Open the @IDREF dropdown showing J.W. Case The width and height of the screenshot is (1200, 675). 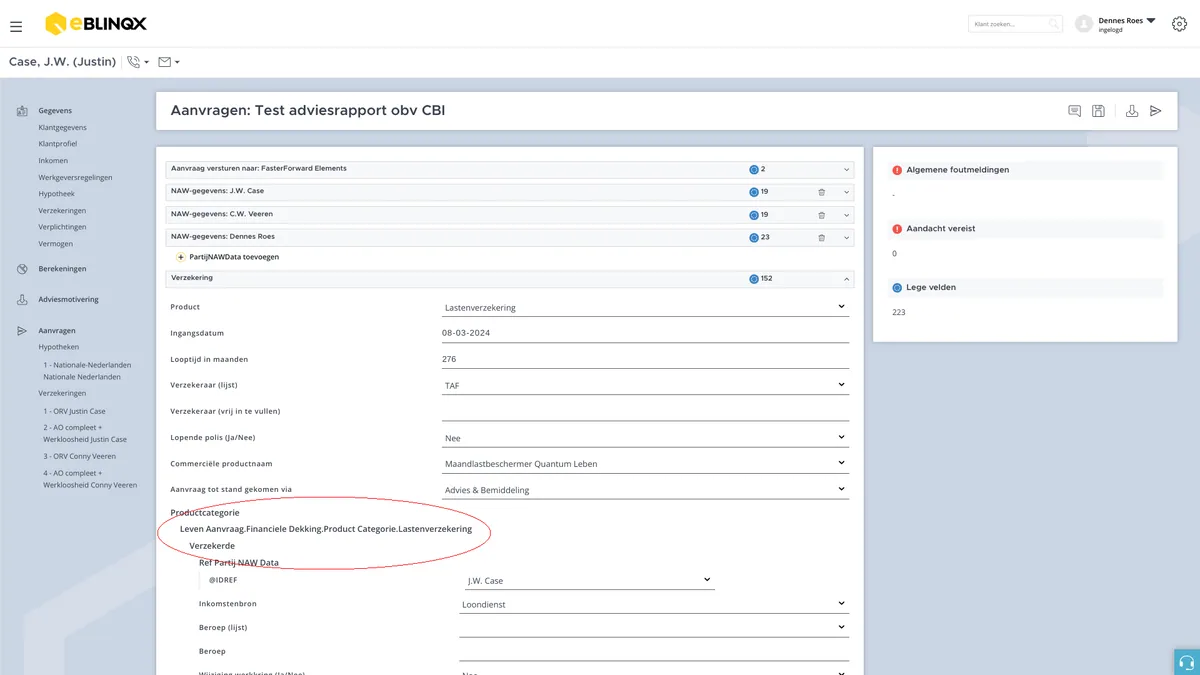[x=589, y=580]
